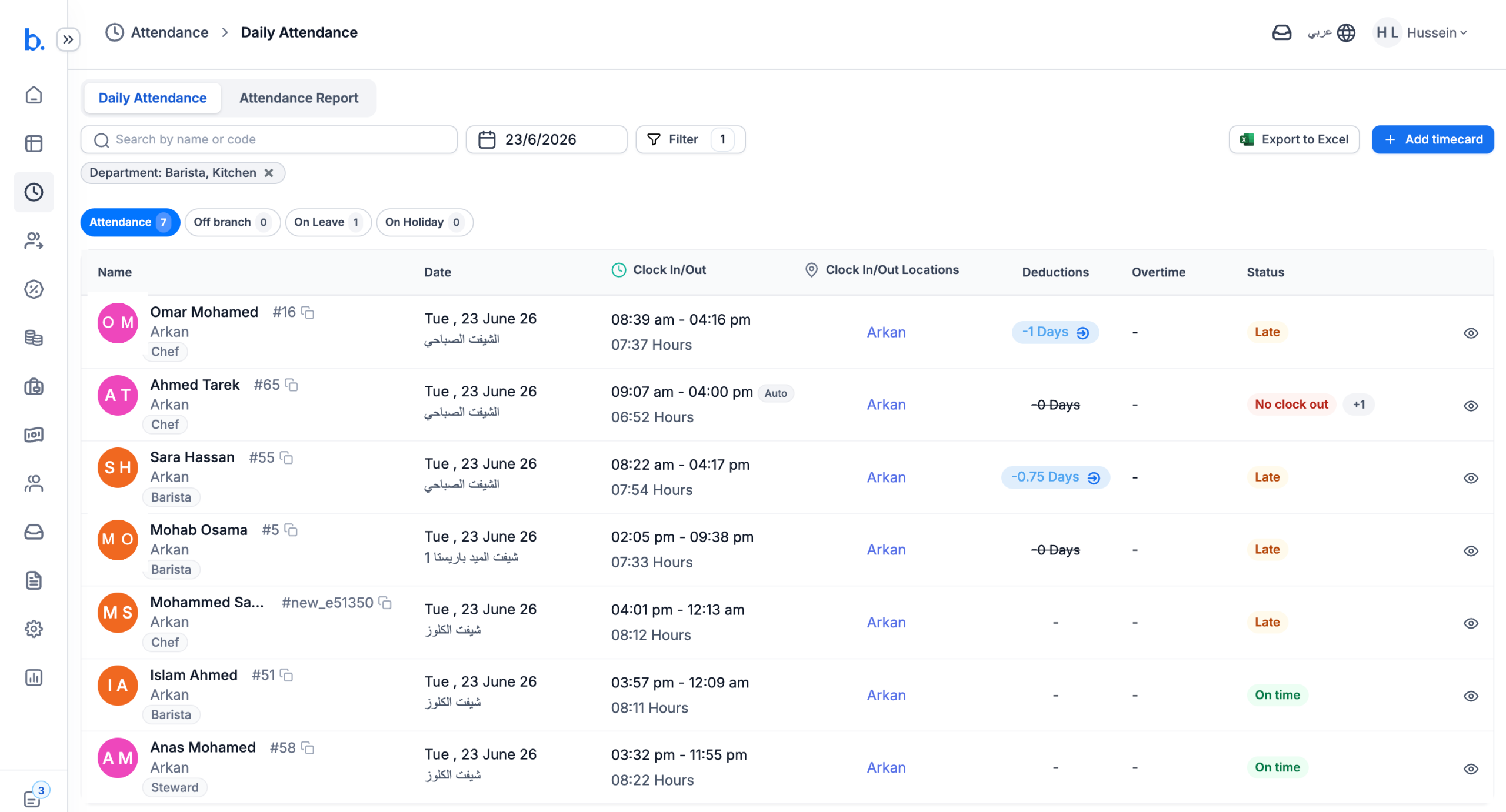Focus the Search by name or code field
The height and width of the screenshot is (812, 1506).
click(x=269, y=139)
